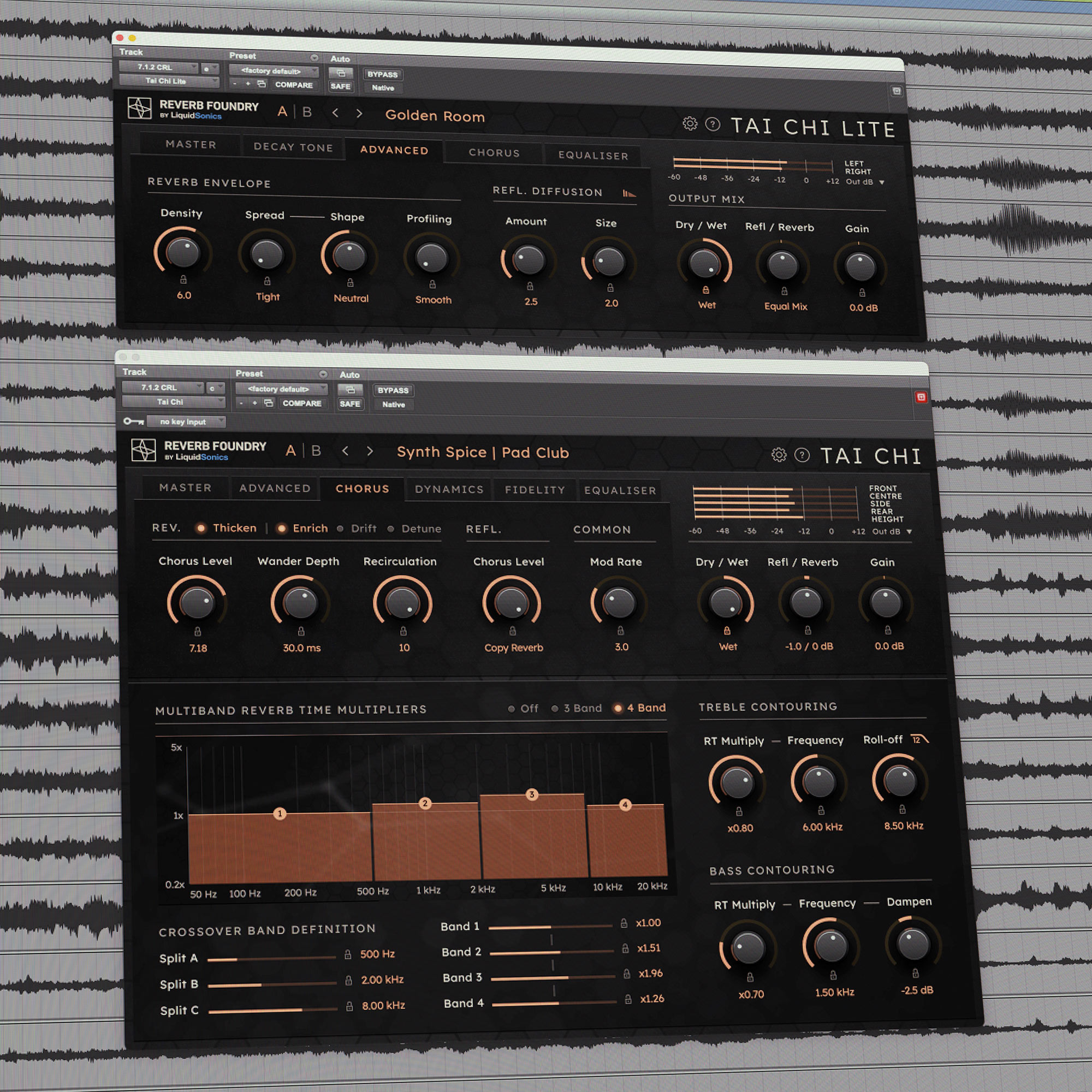Click the 12 dB Roll-off slope icon
The width and height of the screenshot is (1092, 1092).
919,739
